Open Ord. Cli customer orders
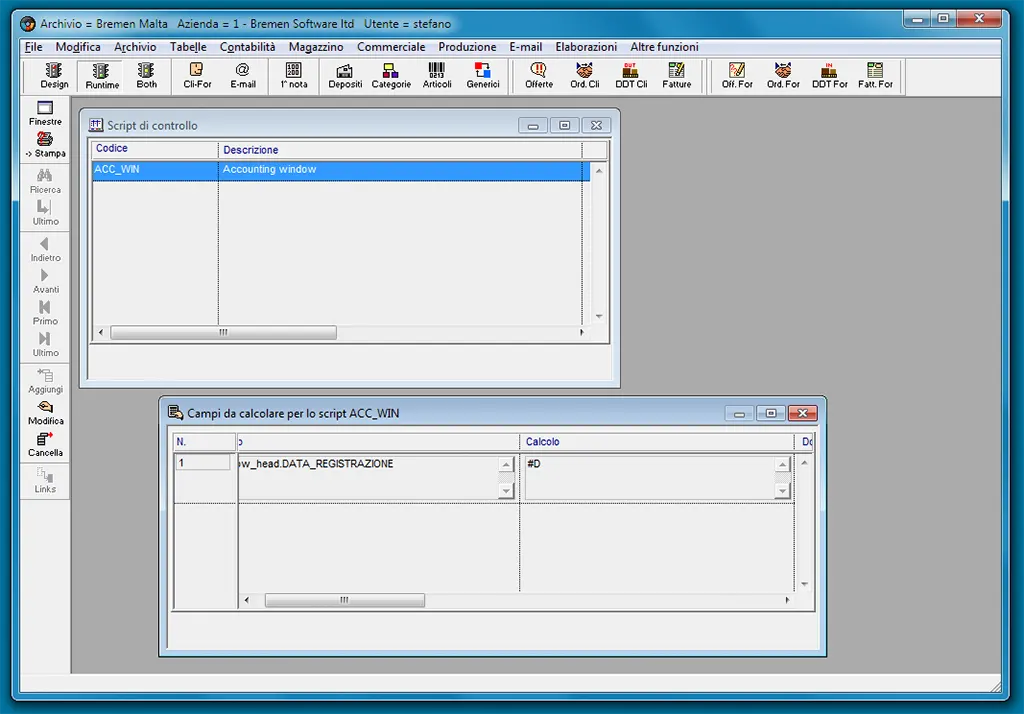Screen dimensions: 1024x714 (x=584, y=76)
